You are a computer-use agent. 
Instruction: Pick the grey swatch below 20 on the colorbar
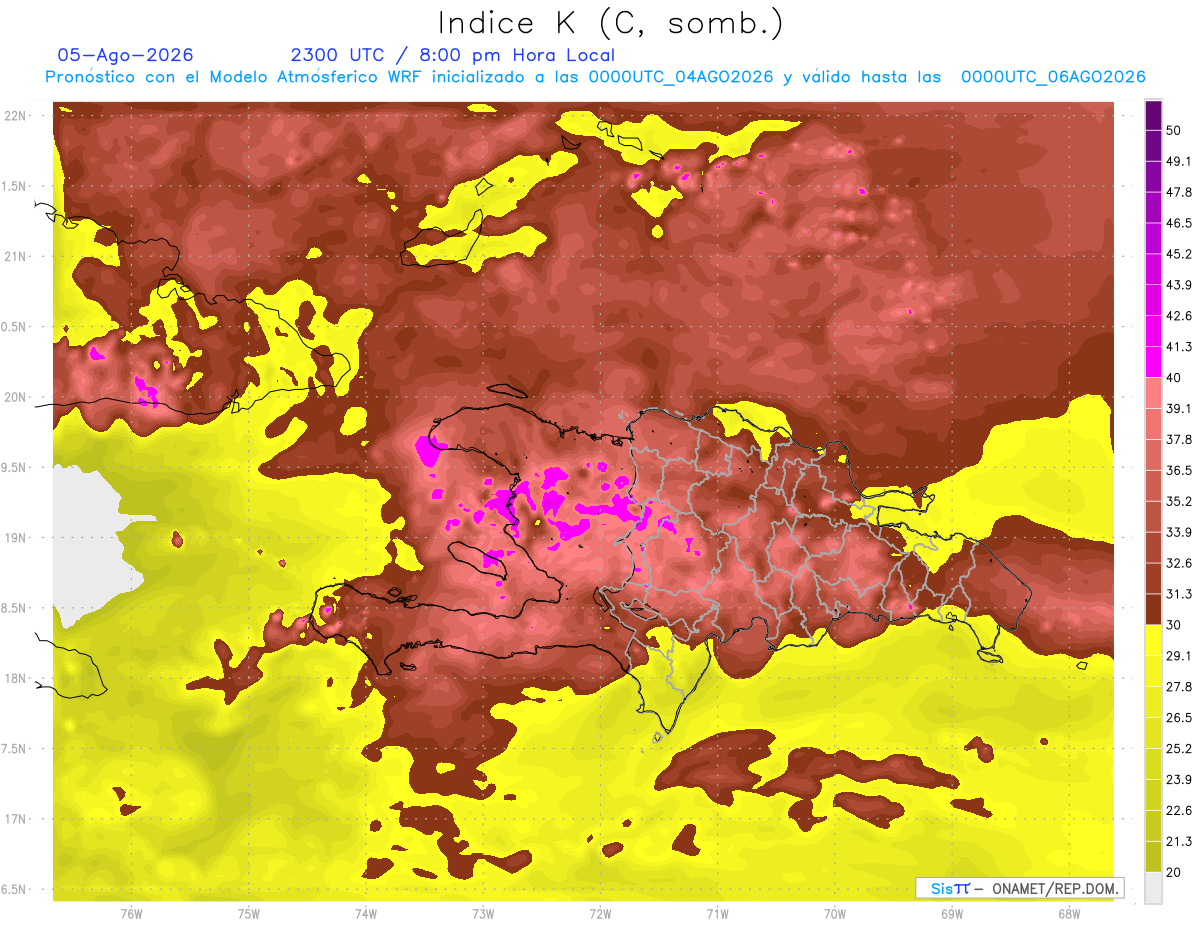tap(1153, 887)
